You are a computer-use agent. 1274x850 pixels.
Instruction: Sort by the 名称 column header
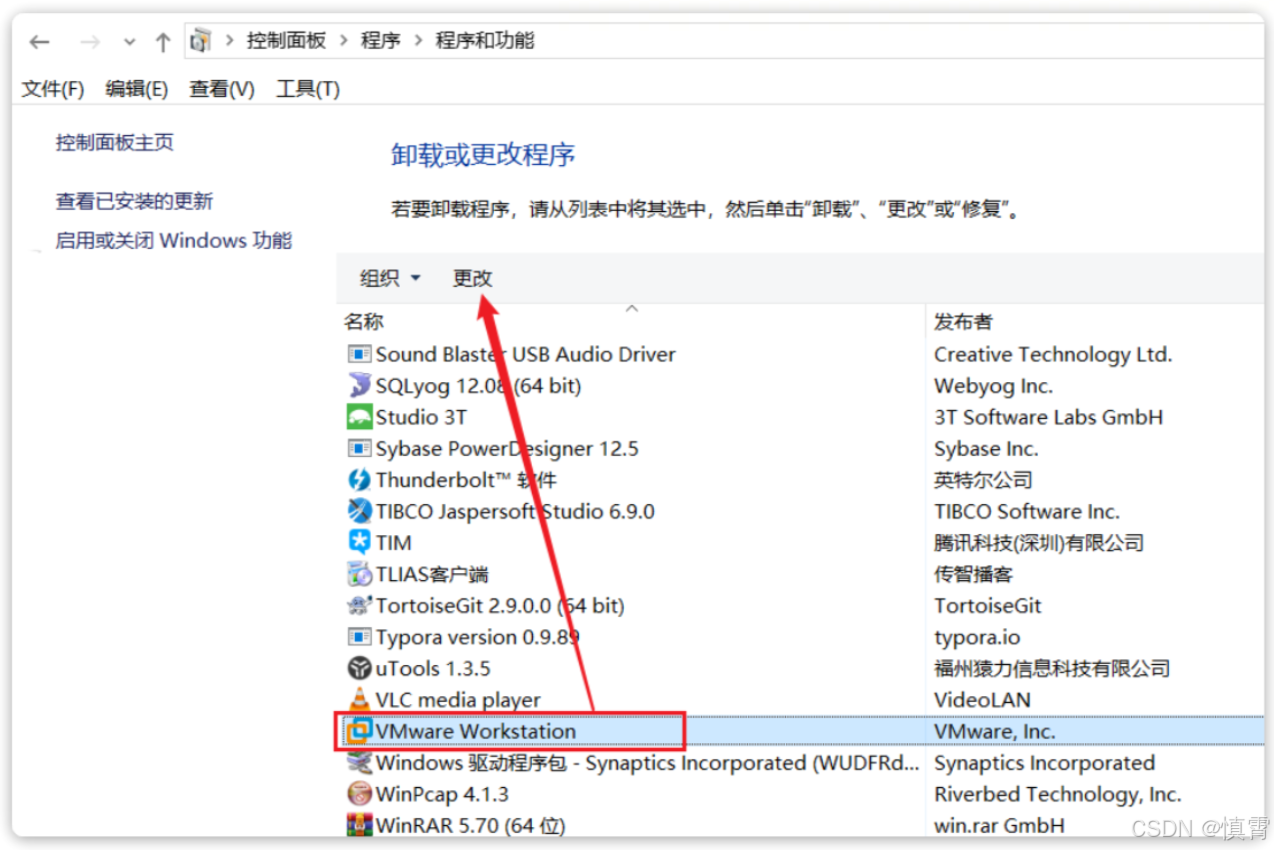[632, 321]
